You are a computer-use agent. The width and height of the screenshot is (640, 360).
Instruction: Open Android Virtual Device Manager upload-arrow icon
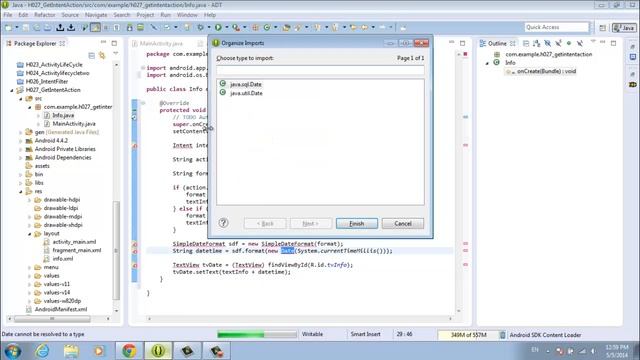60,27
